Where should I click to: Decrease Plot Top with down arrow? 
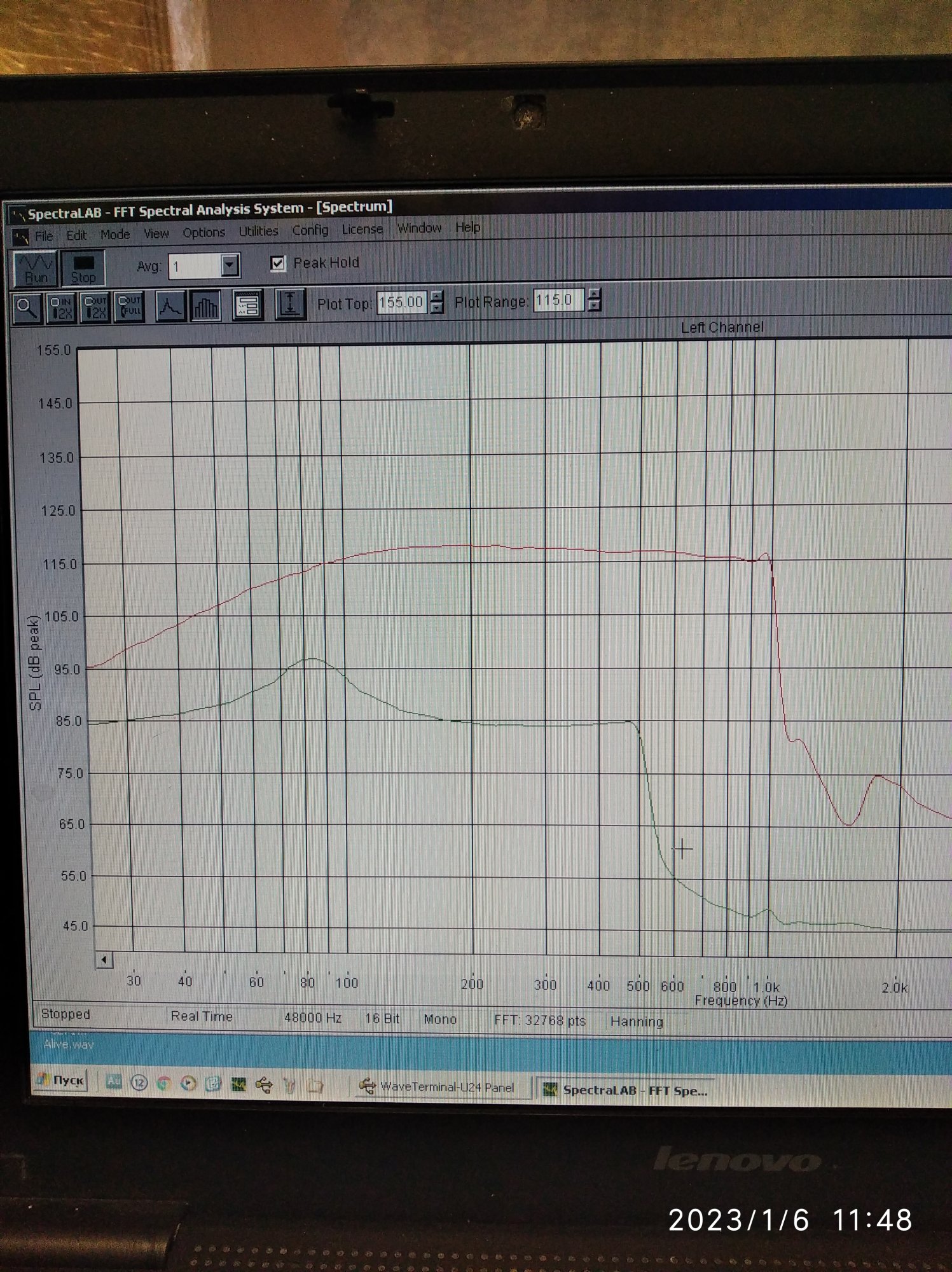(x=437, y=308)
